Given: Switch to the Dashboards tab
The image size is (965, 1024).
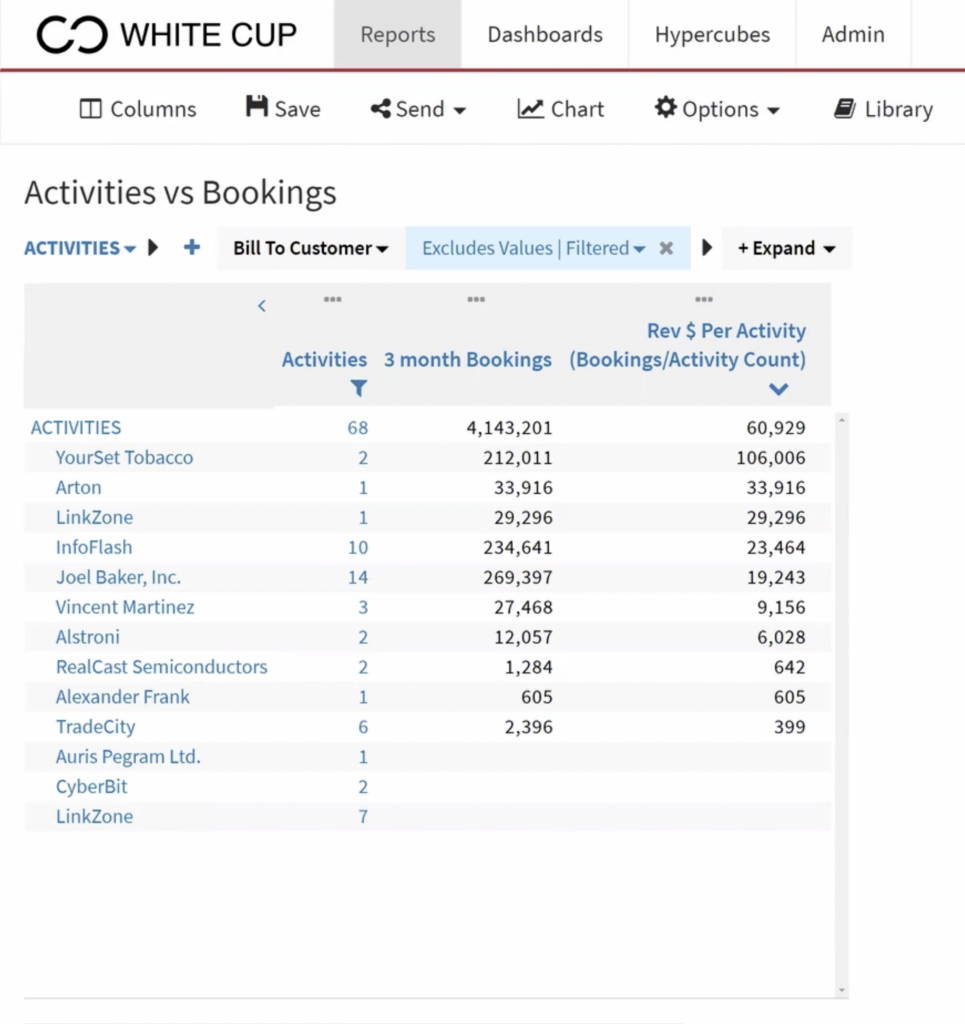Looking at the screenshot, I should (545, 35).
